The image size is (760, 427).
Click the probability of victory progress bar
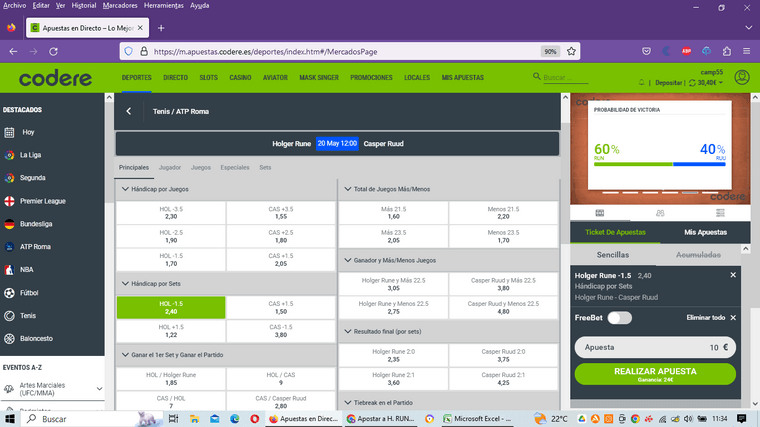[659, 164]
